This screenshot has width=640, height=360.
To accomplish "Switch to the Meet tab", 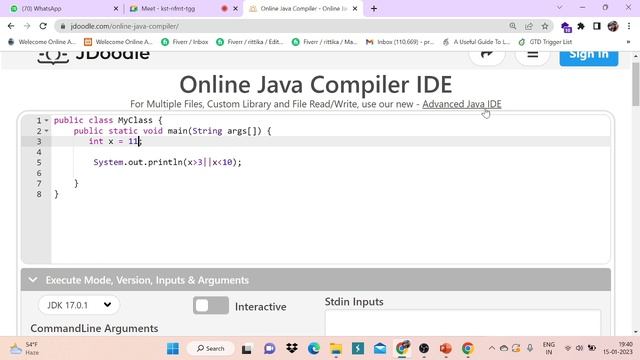I will pyautogui.click(x=183, y=8).
